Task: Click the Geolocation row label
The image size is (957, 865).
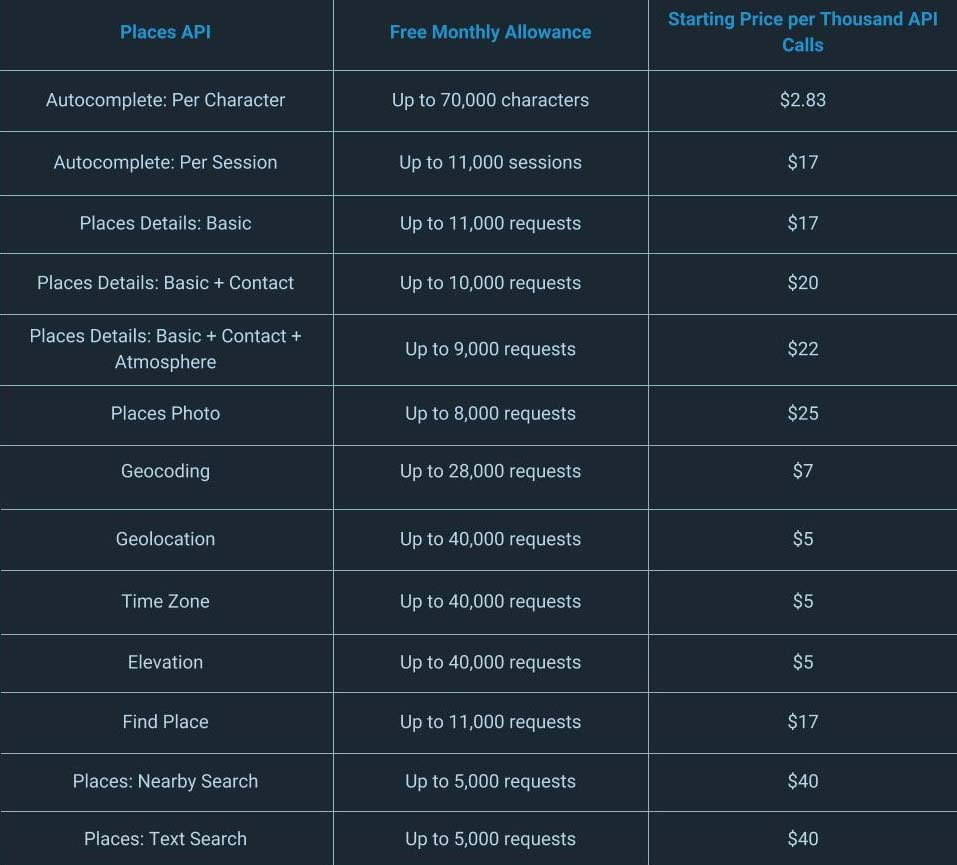Action: pos(165,538)
